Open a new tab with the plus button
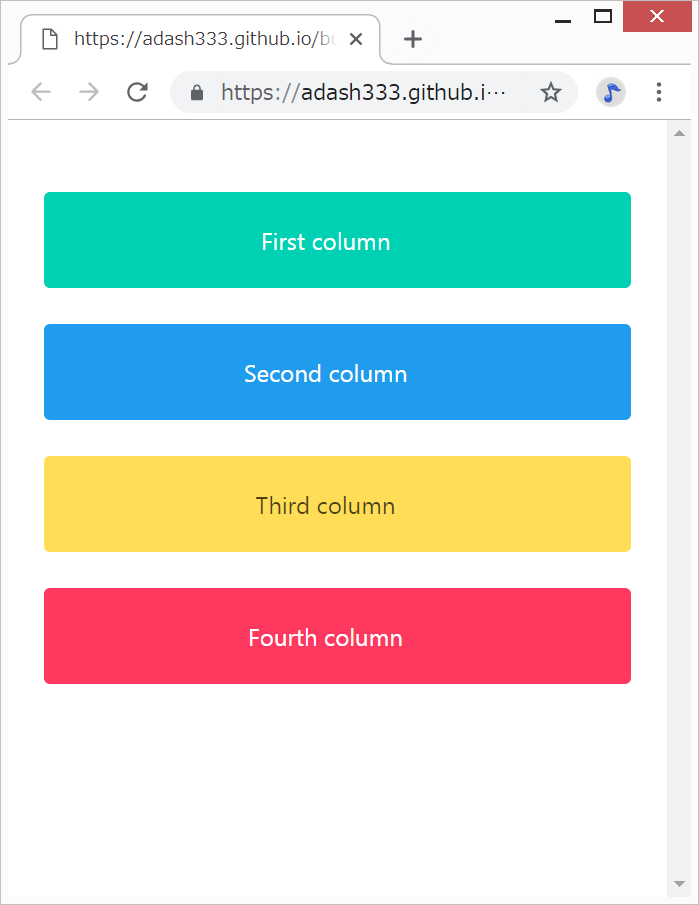 click(412, 39)
